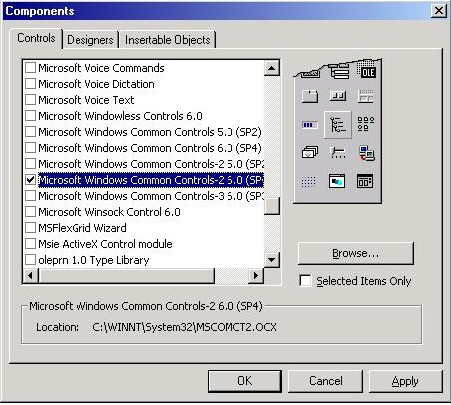Click the list's scroll down arrow
Viewport: 451px width, 405px height.
click(272, 259)
